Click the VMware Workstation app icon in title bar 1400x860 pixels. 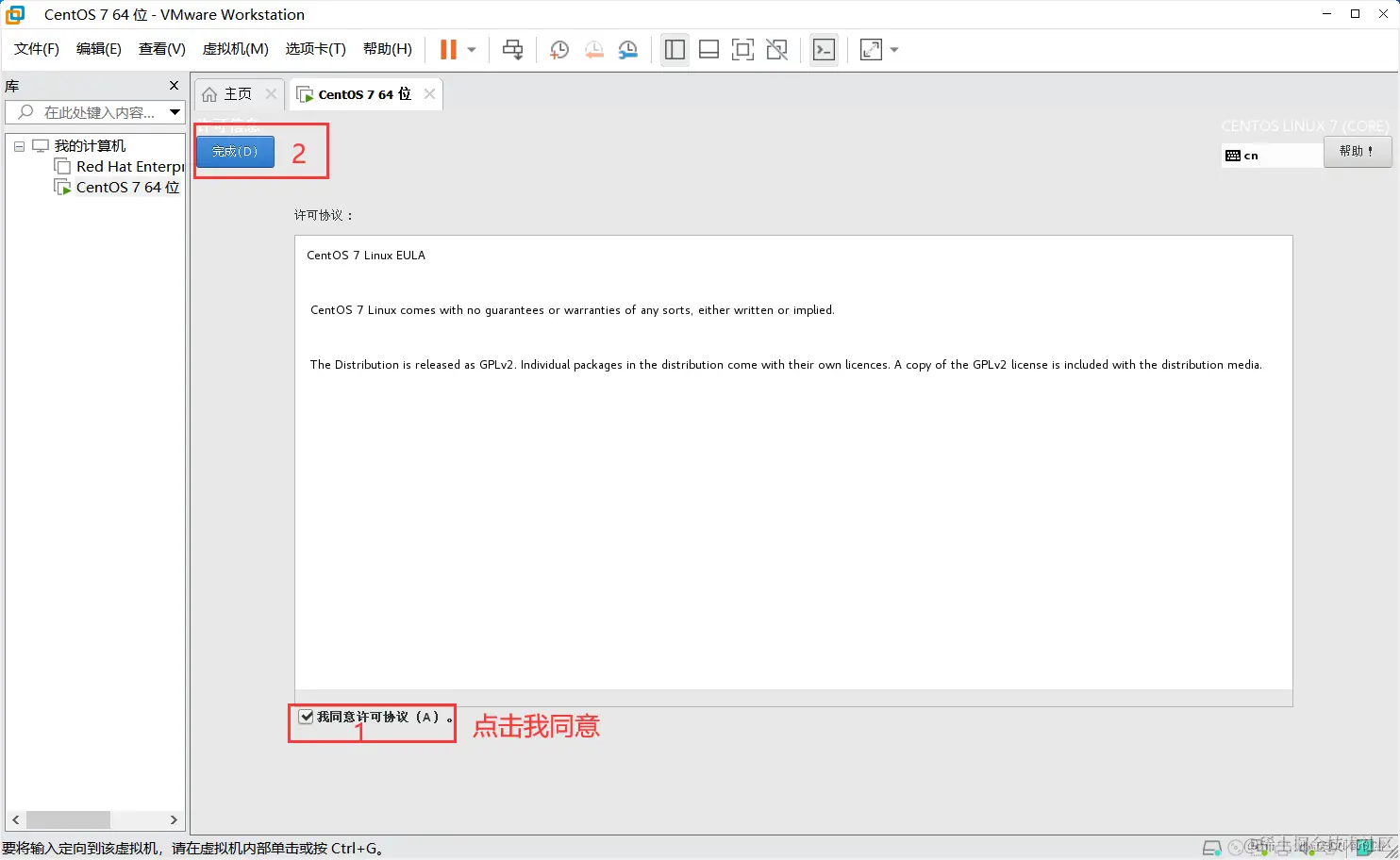click(16, 14)
